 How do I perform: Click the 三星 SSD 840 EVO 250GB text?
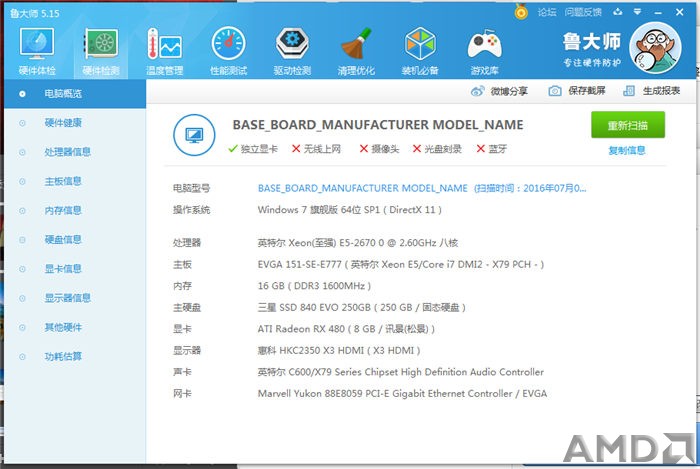[362, 307]
